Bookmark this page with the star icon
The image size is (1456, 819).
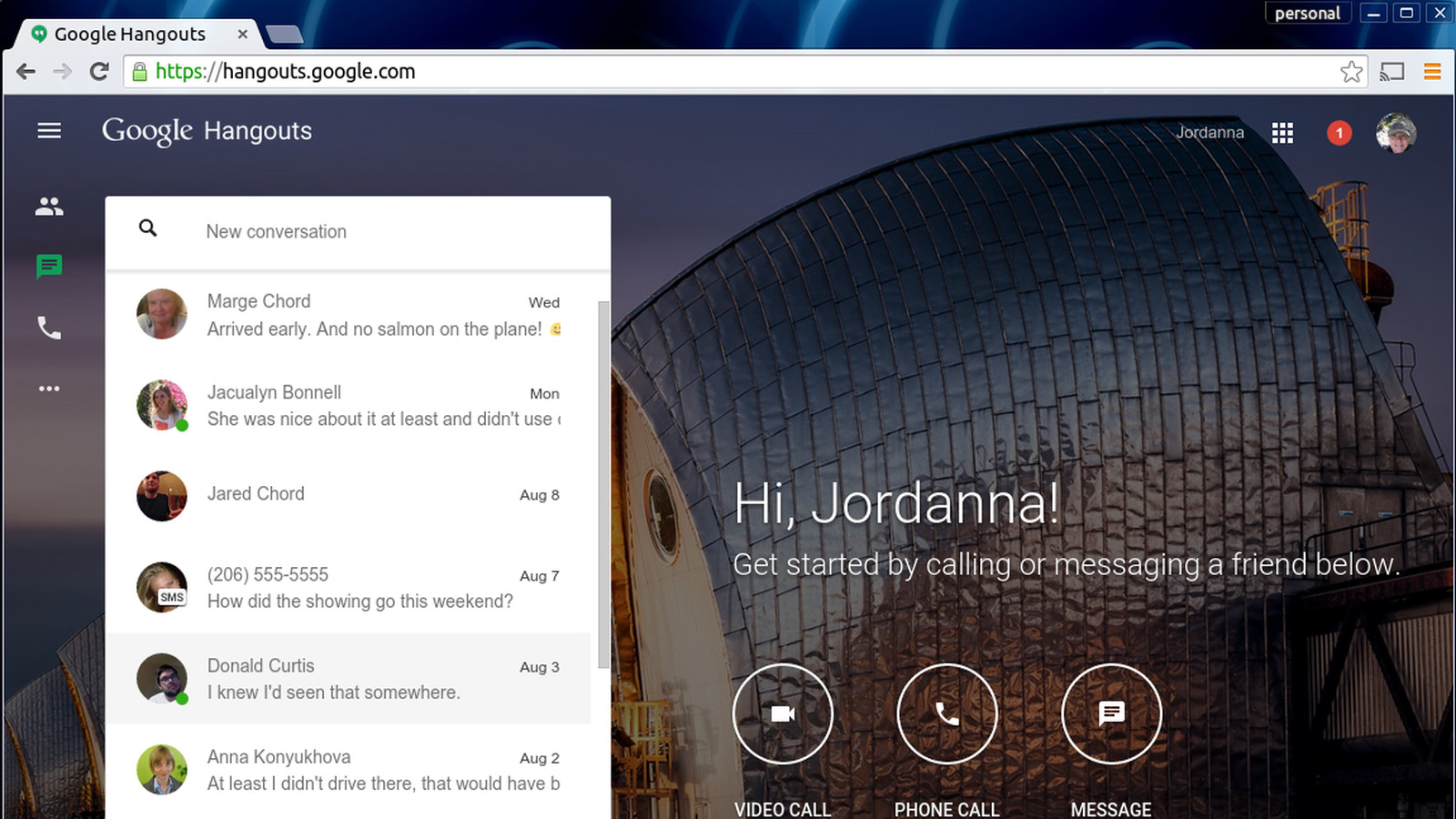pos(1351,71)
